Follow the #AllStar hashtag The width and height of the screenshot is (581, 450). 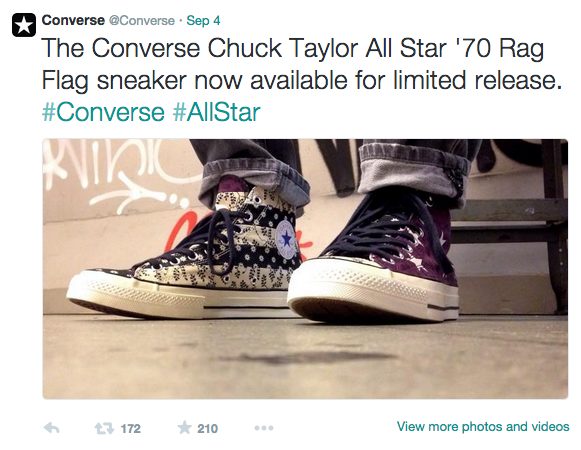pos(217,112)
